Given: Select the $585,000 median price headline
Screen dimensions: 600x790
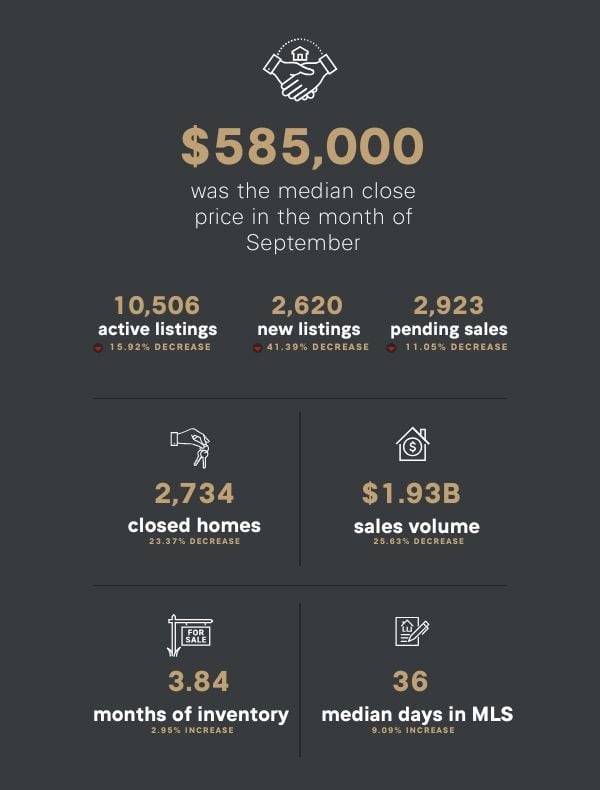Looking at the screenshot, I should tap(302, 147).
